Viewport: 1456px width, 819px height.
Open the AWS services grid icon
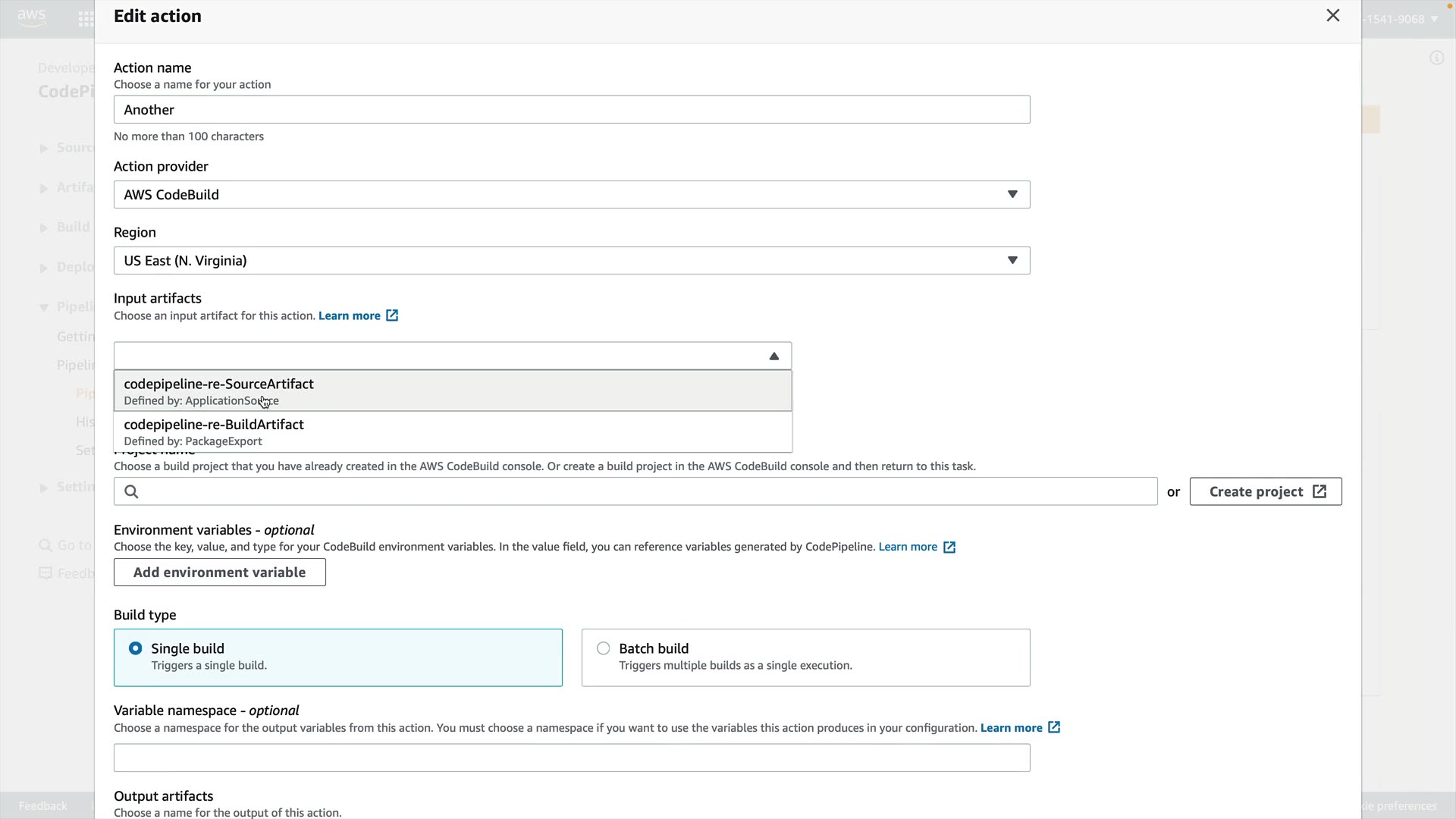pos(86,19)
